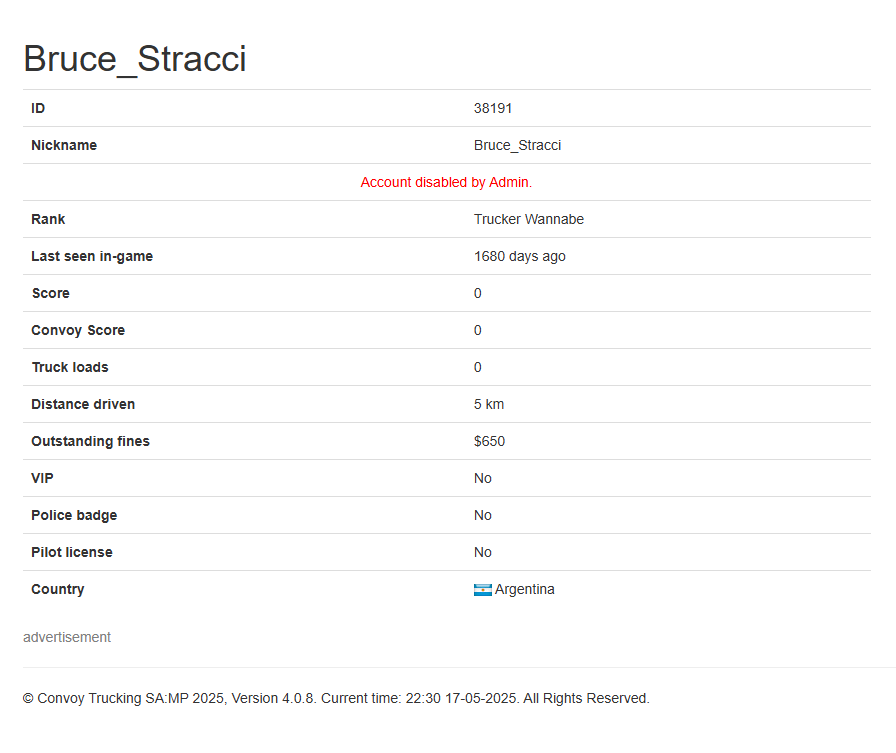Click the Truck loads row label
The width and height of the screenshot is (896, 753).
pyautogui.click(x=70, y=367)
